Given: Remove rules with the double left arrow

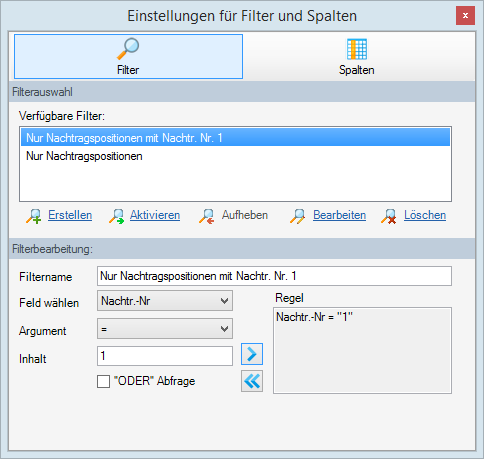Looking at the screenshot, I should point(252,381).
